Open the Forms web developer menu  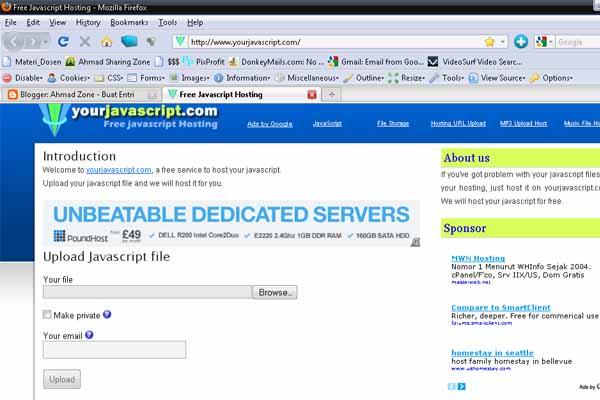point(146,78)
